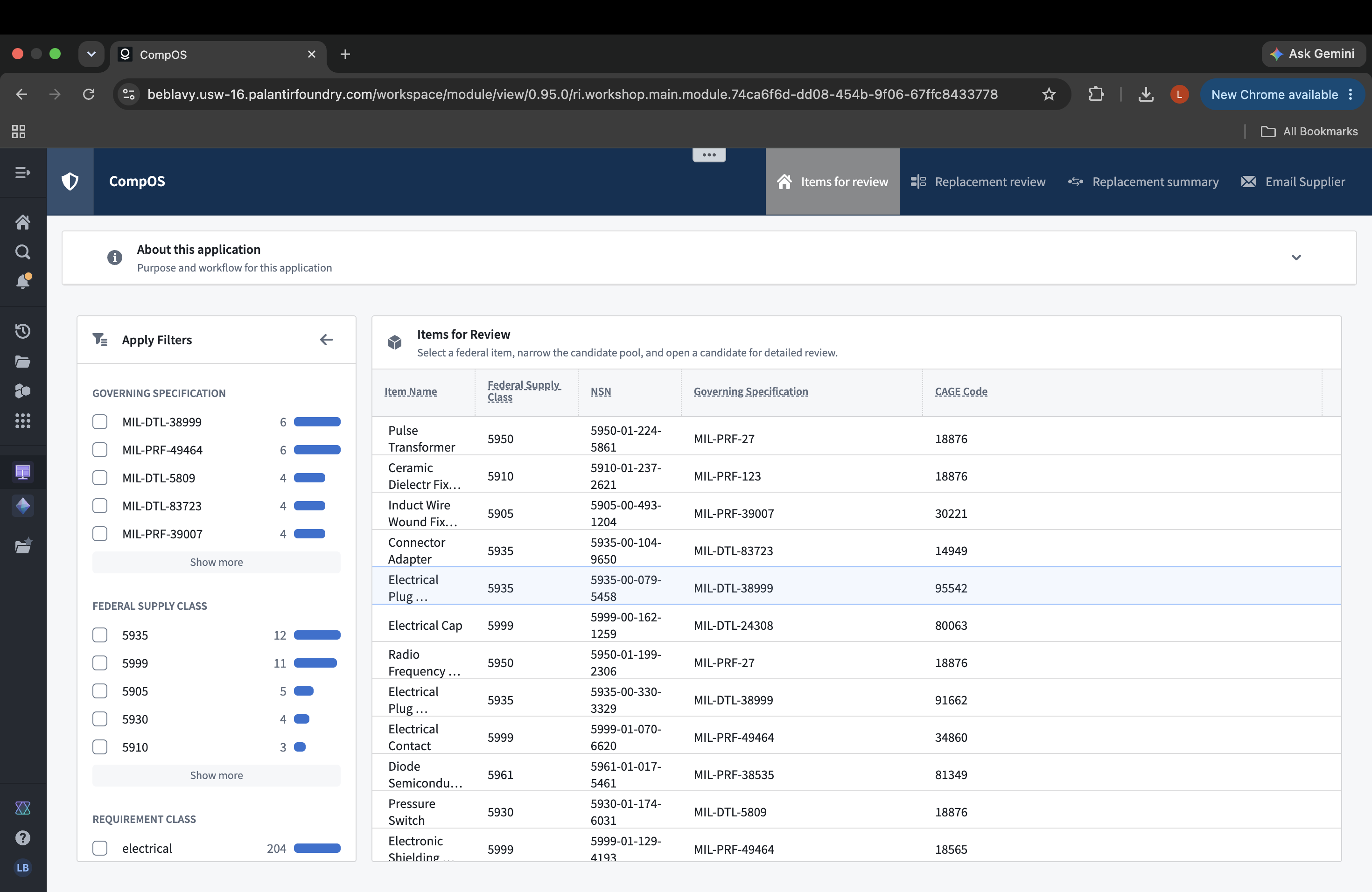Click the CompOS shield logo
The image size is (1372, 892).
70,181
